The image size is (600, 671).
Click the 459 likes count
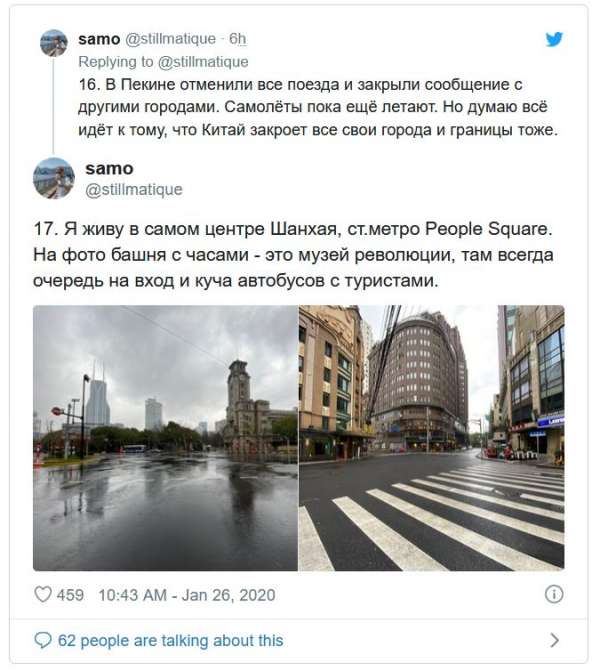70,595
